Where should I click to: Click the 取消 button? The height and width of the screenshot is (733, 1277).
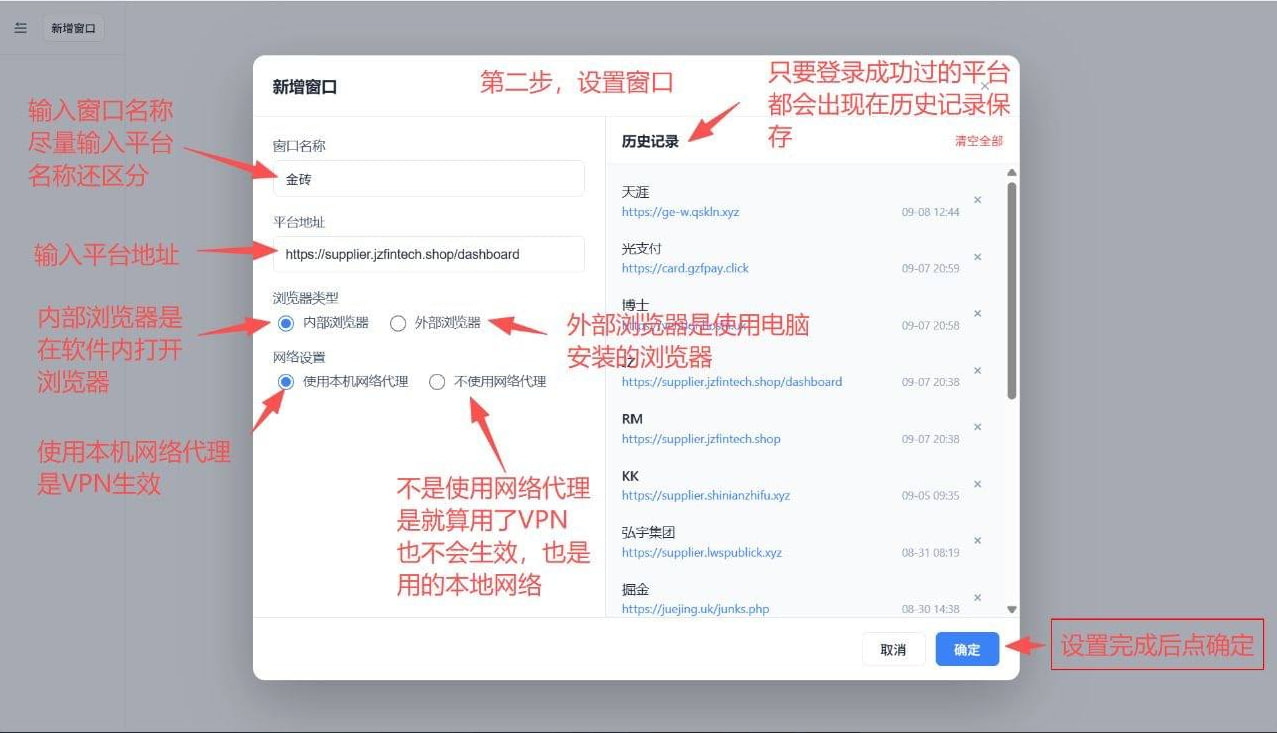[x=893, y=650]
